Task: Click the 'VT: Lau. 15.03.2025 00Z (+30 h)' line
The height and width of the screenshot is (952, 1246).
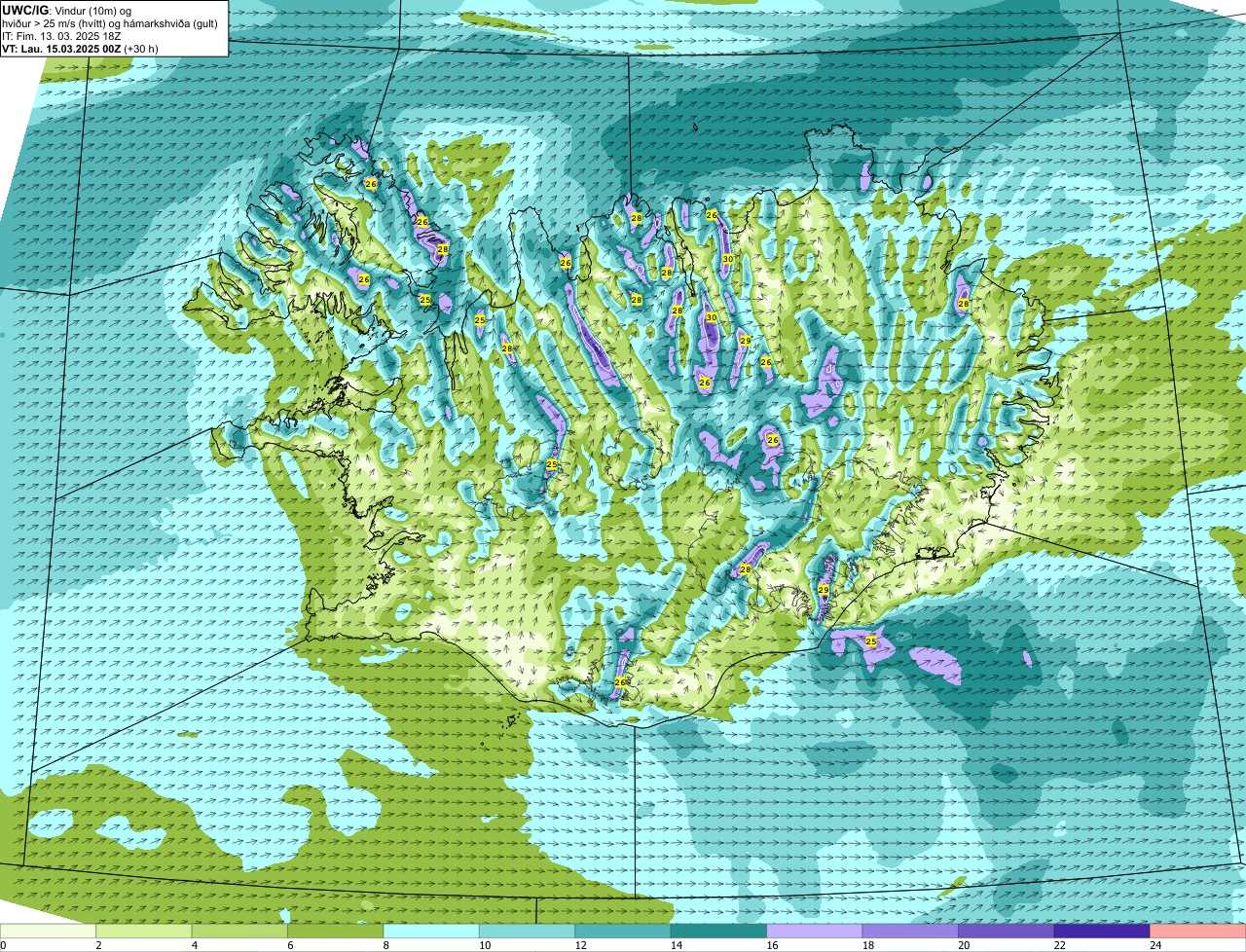Action: [81, 48]
